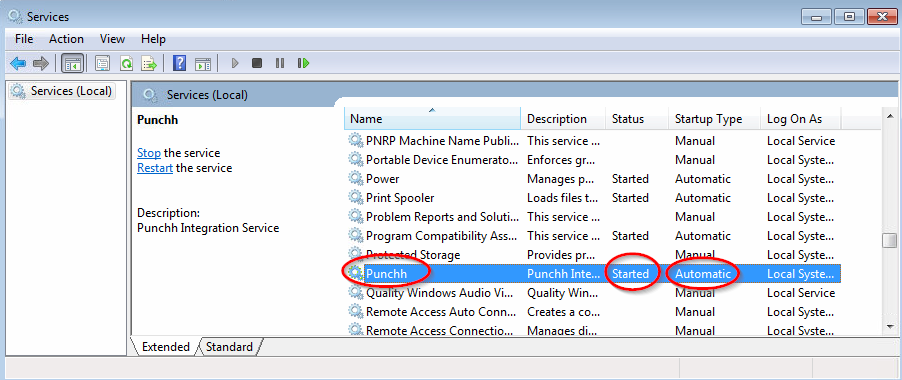Image resolution: width=902 pixels, height=380 pixels.
Task: Toggle the show/hide action pane icon
Action: (202, 63)
